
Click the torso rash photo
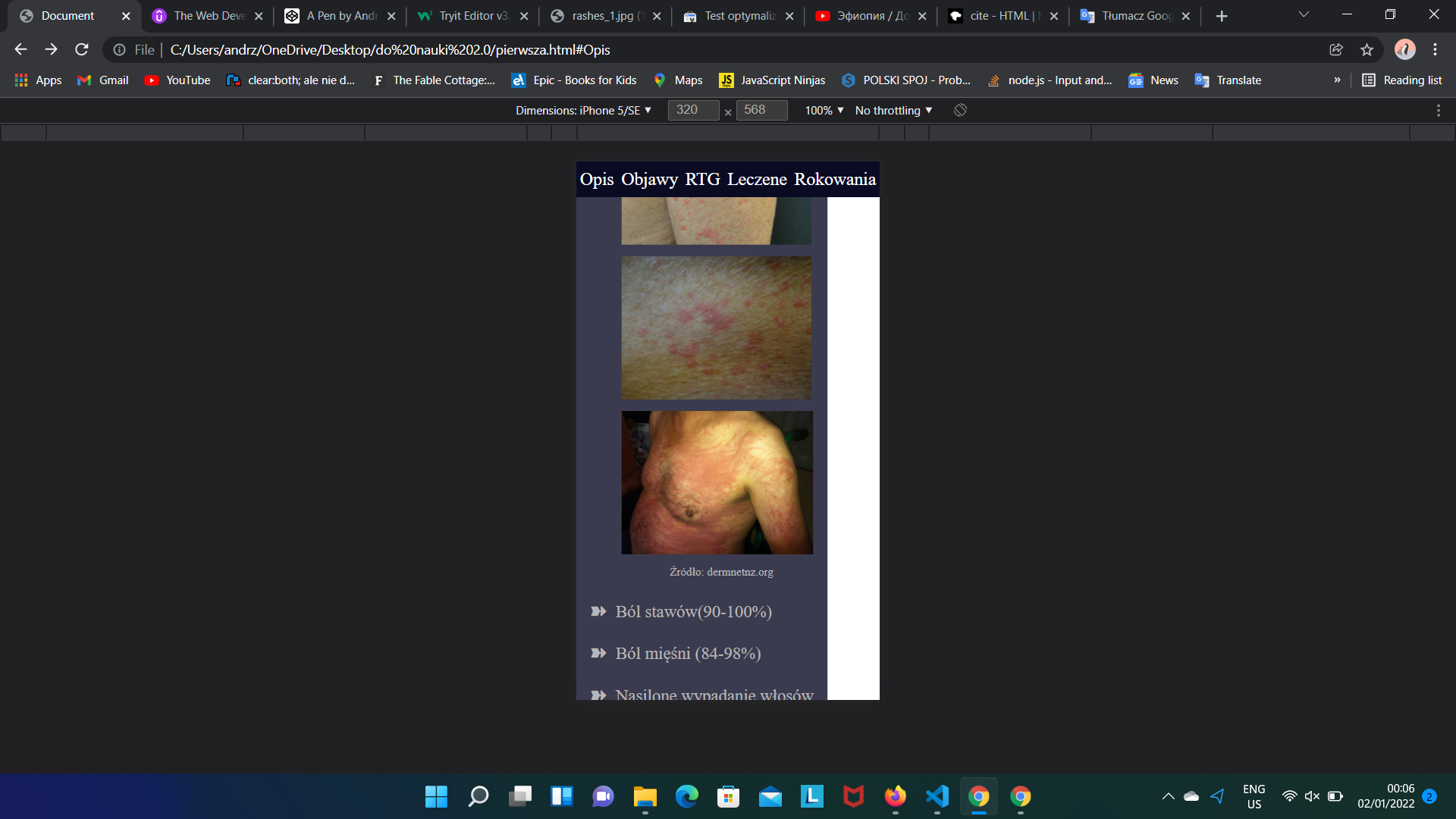click(x=717, y=482)
